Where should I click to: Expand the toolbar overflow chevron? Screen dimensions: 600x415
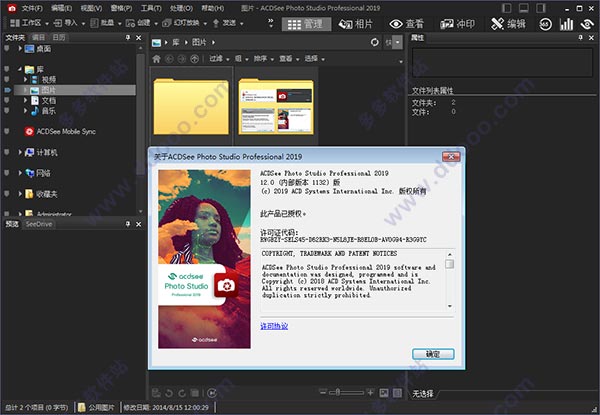pos(271,23)
